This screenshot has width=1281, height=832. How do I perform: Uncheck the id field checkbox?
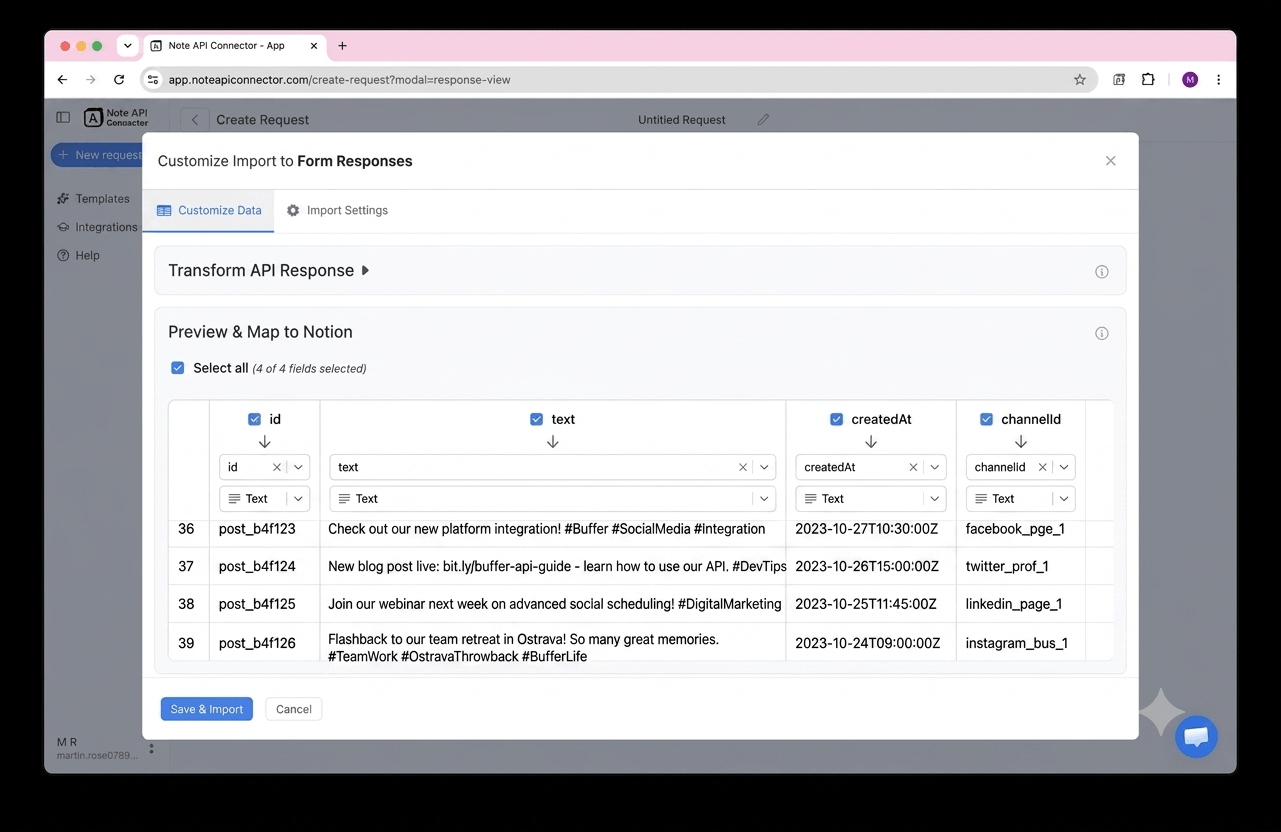(254, 420)
